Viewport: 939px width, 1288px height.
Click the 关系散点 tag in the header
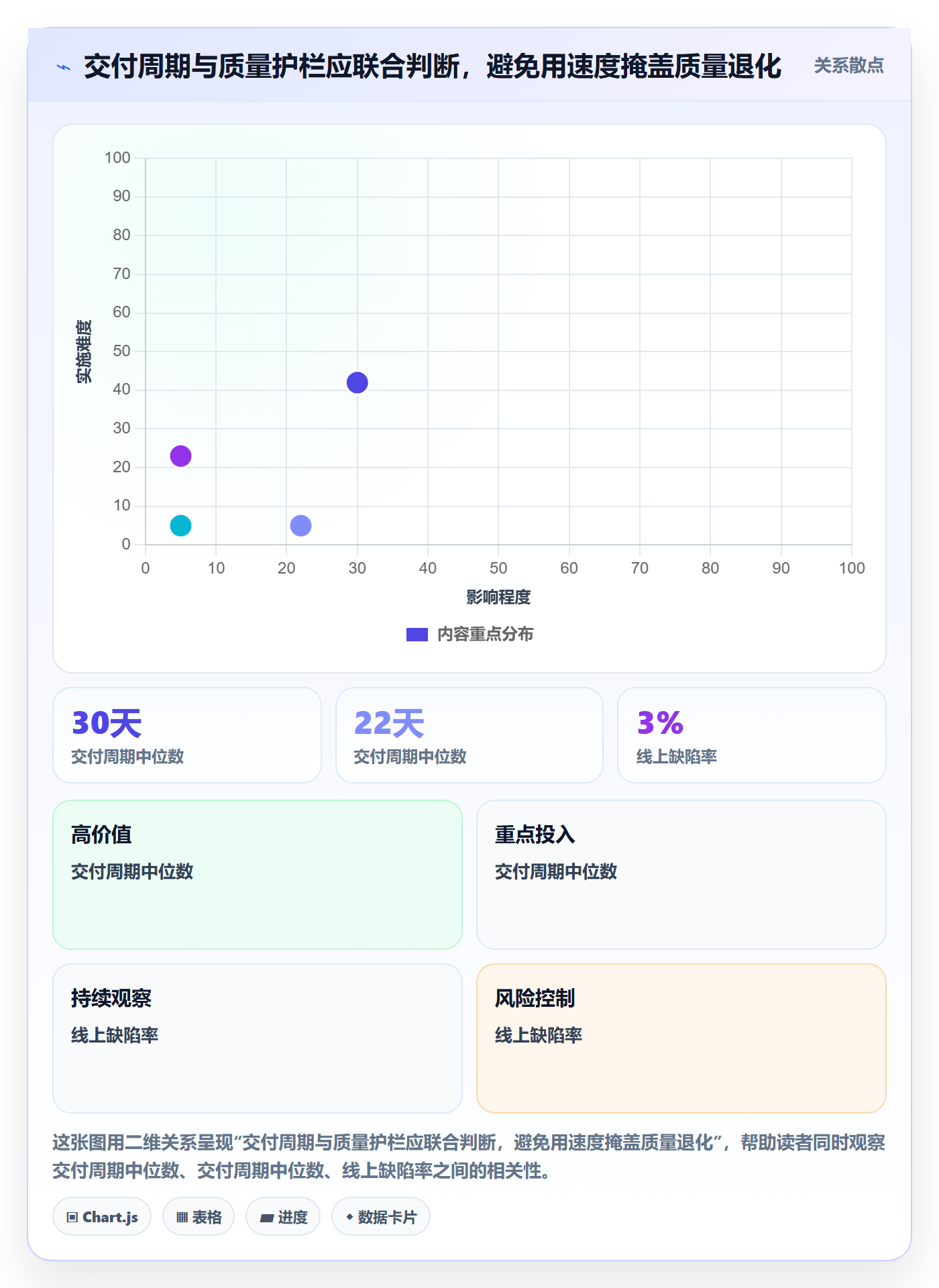pos(848,66)
